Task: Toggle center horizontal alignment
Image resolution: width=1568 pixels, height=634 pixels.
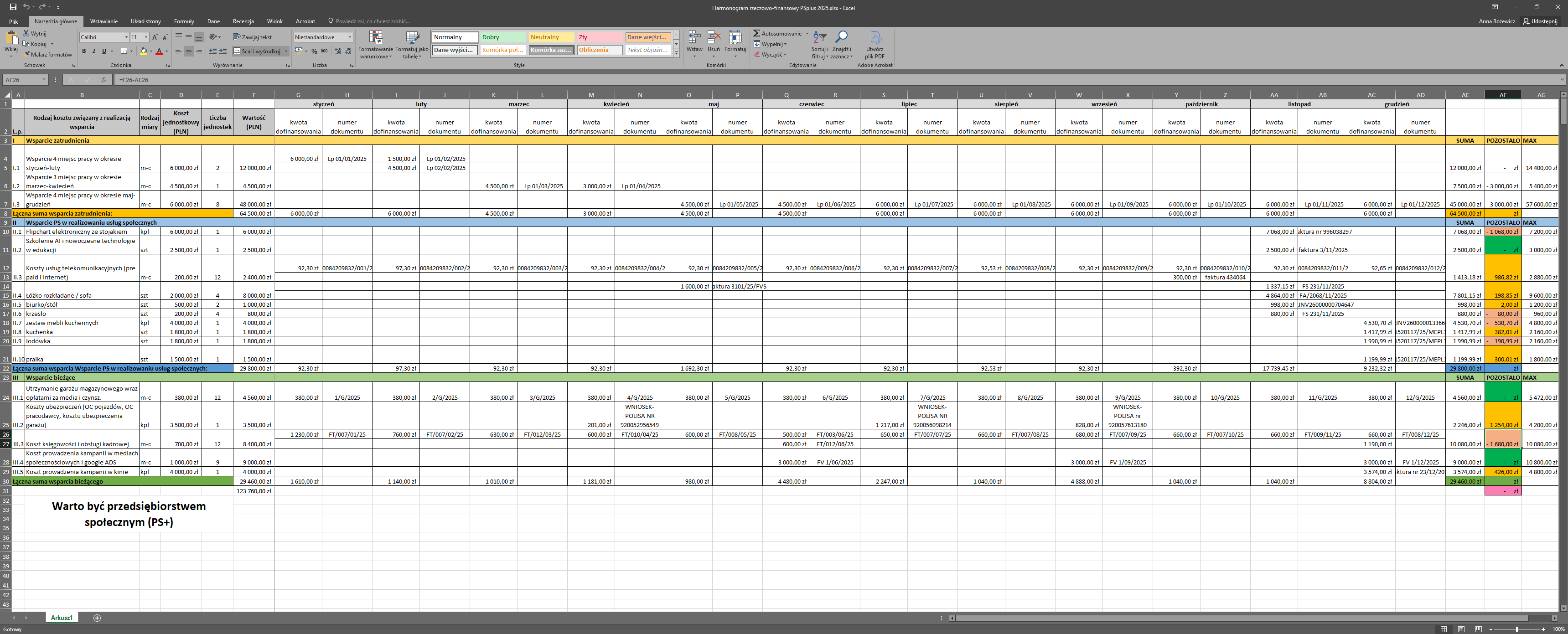Action: (189, 51)
